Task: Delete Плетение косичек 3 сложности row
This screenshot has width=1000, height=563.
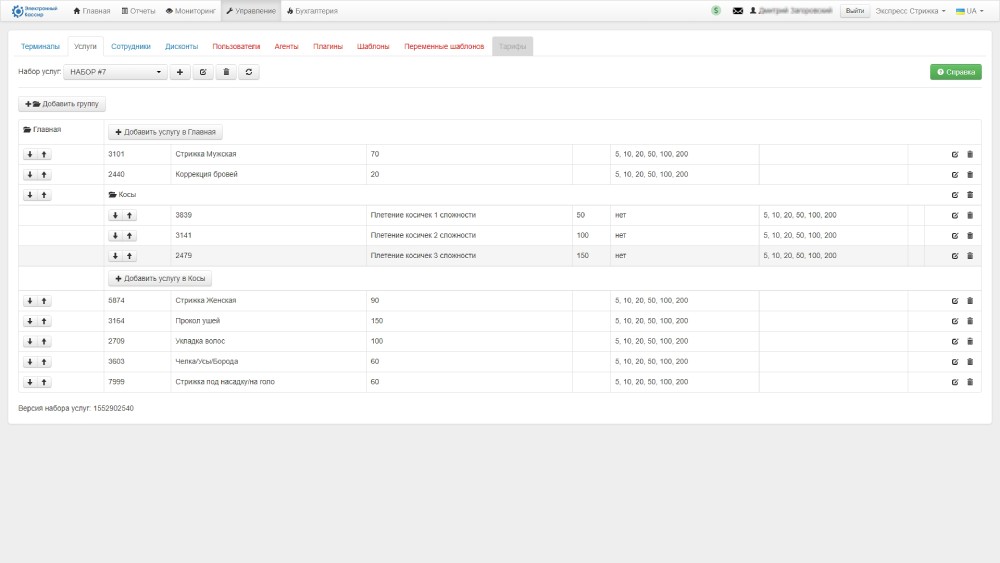Action: click(969, 256)
